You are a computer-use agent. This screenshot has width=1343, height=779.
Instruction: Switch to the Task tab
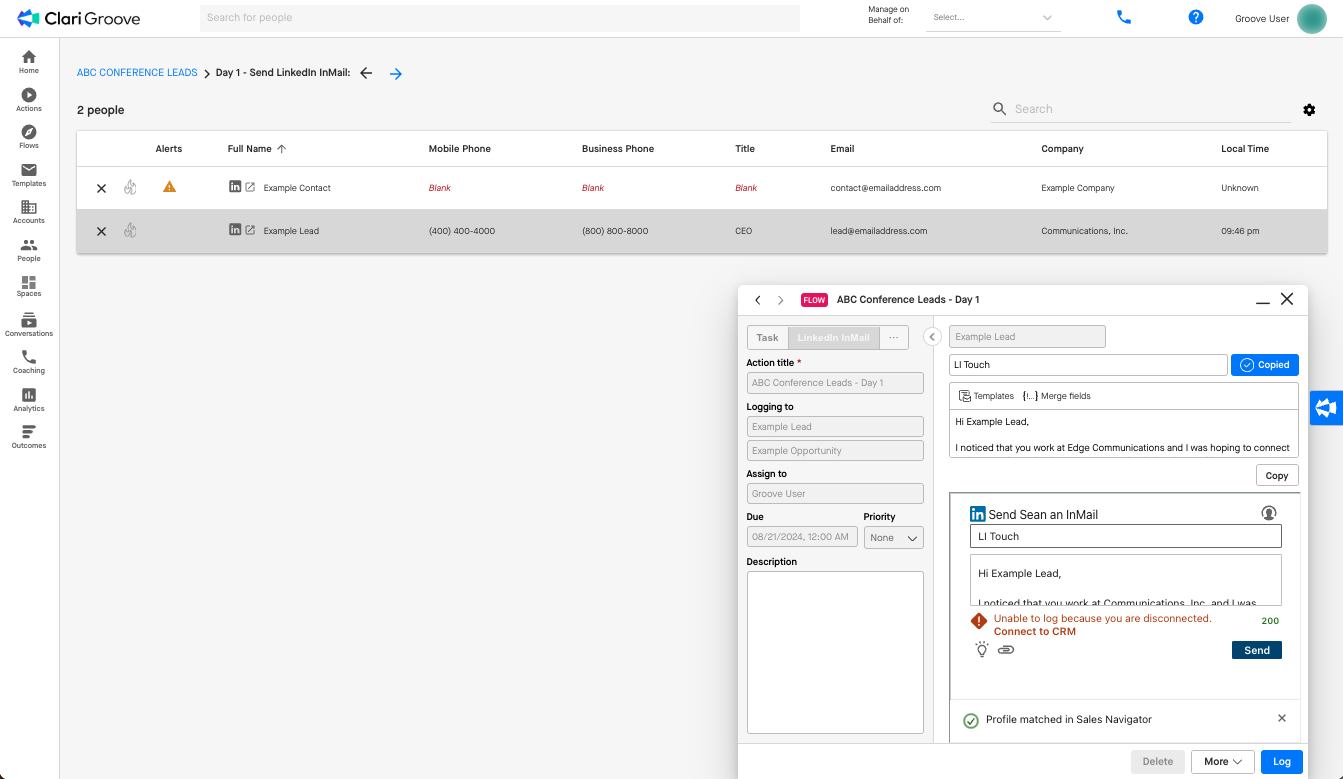pos(768,338)
